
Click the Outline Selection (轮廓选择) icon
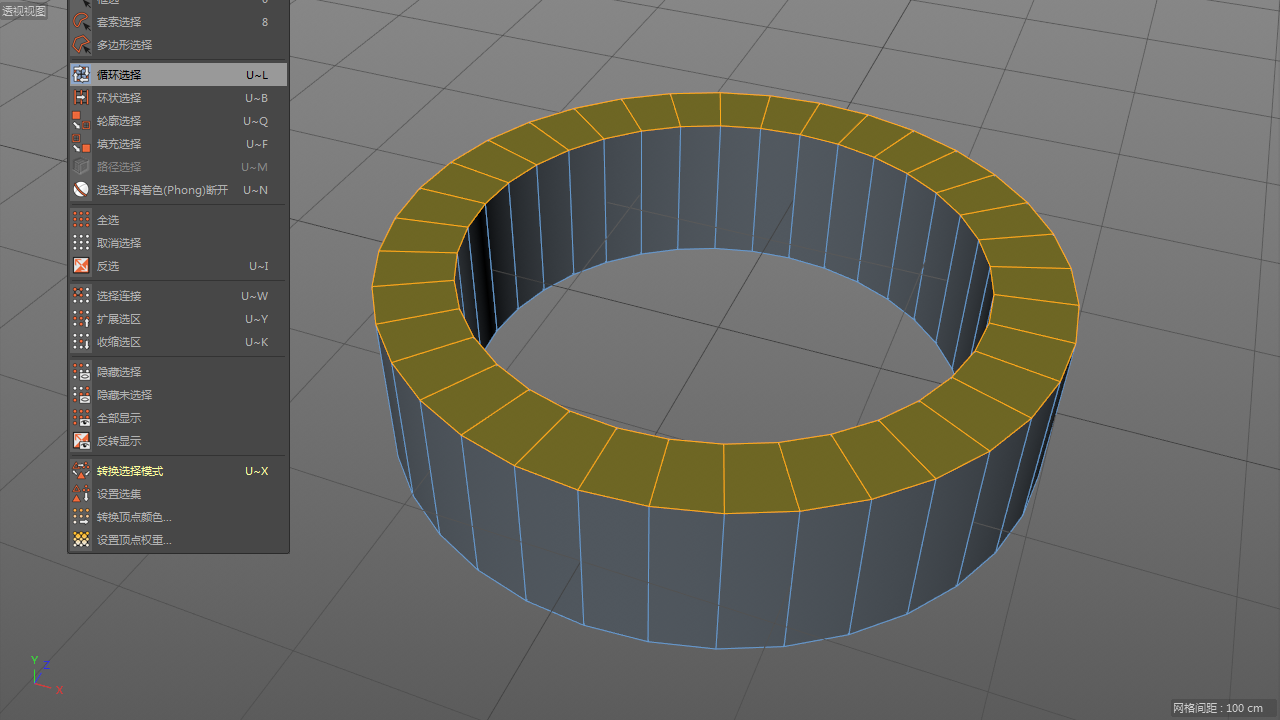(81, 120)
